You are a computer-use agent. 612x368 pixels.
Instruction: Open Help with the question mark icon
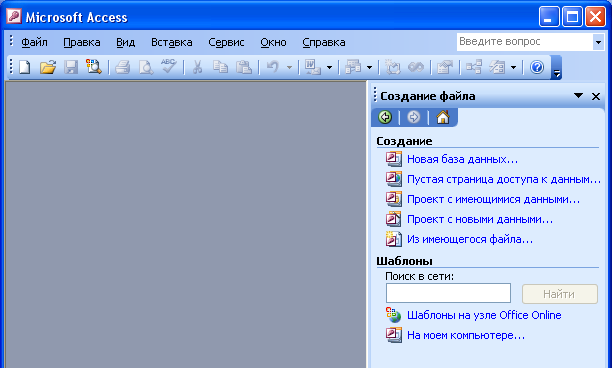(537, 67)
